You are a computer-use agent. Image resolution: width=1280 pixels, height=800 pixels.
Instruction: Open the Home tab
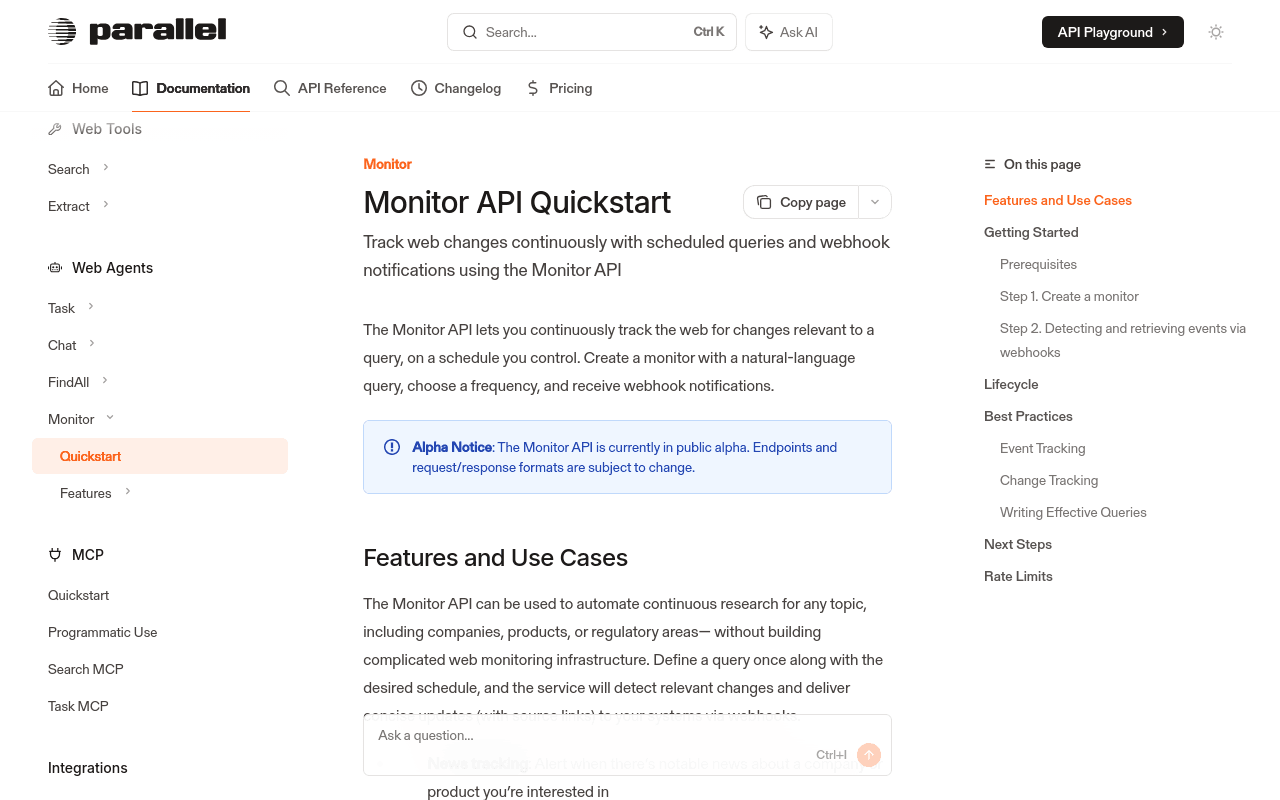(x=78, y=88)
